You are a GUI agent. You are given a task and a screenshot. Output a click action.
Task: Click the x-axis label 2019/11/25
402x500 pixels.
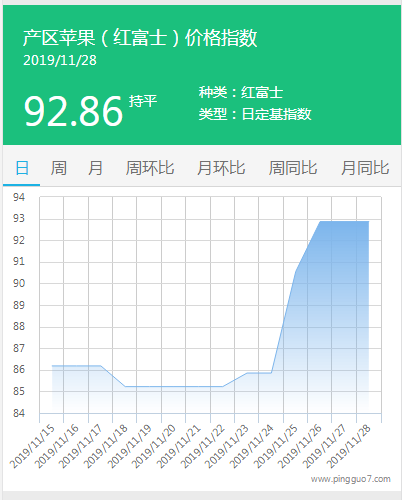(x=276, y=446)
